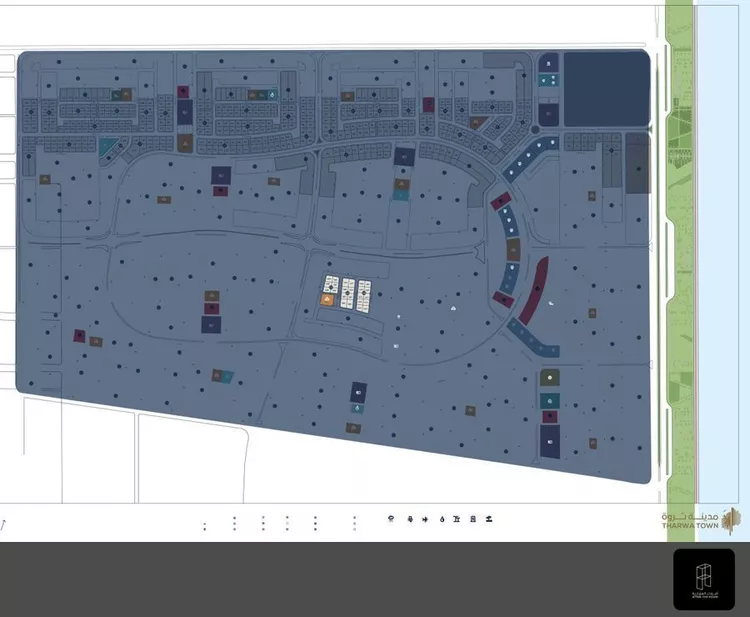
Task: Click the airplane-shaped legend icon
Action: pos(425,519)
